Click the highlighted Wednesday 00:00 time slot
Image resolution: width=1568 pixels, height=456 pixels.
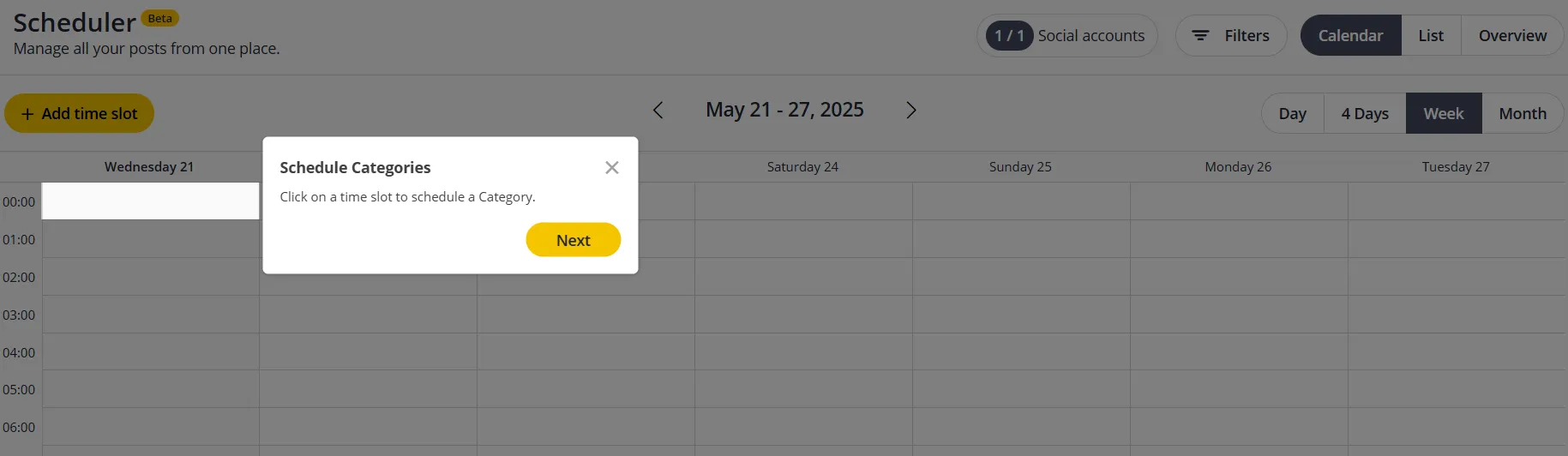pos(150,201)
